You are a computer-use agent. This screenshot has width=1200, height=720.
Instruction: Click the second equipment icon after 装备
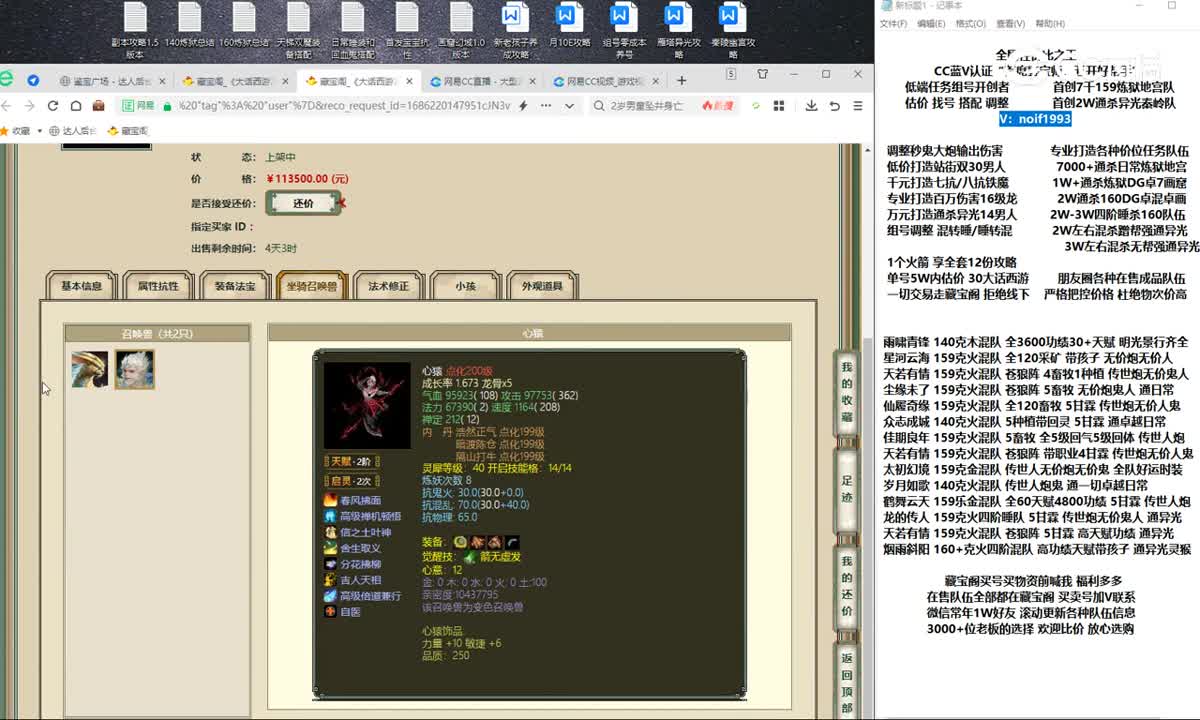click(x=477, y=541)
